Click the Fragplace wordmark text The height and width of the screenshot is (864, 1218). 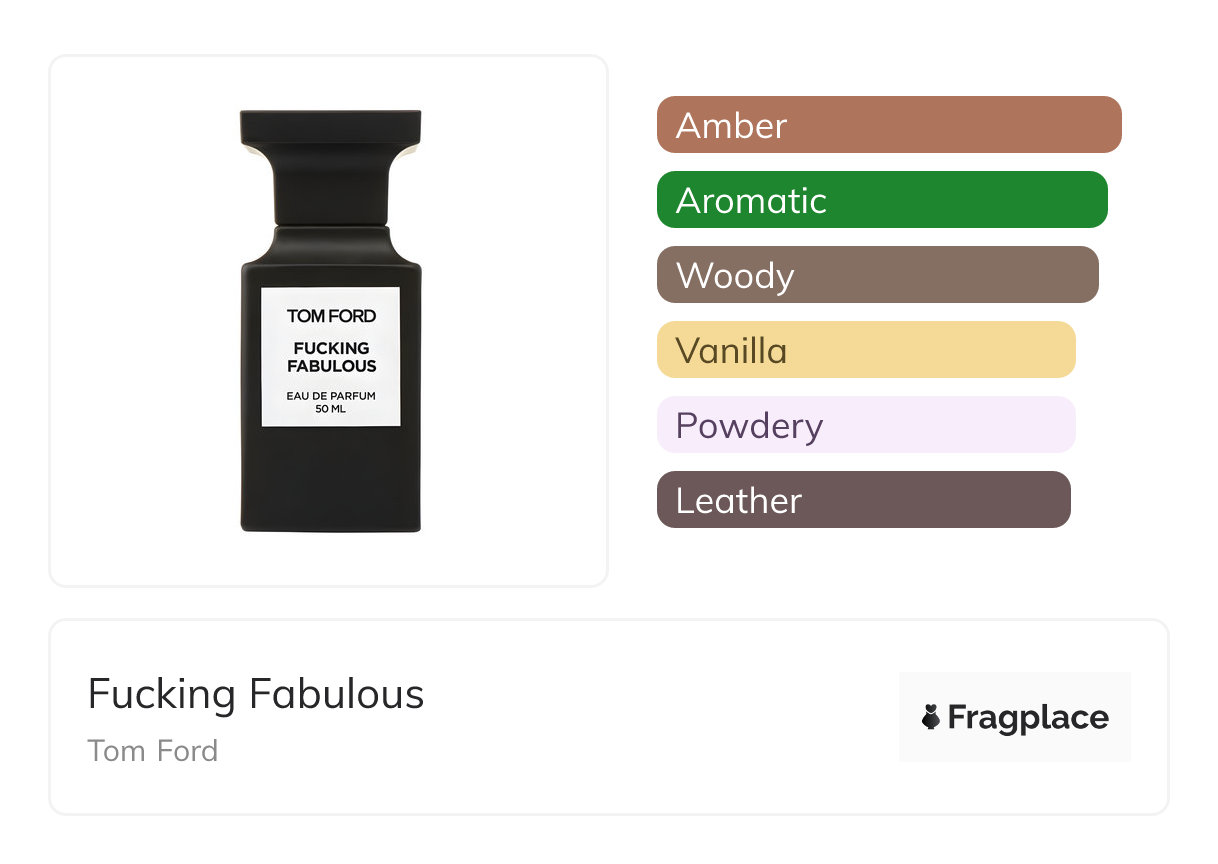[x=1028, y=717]
